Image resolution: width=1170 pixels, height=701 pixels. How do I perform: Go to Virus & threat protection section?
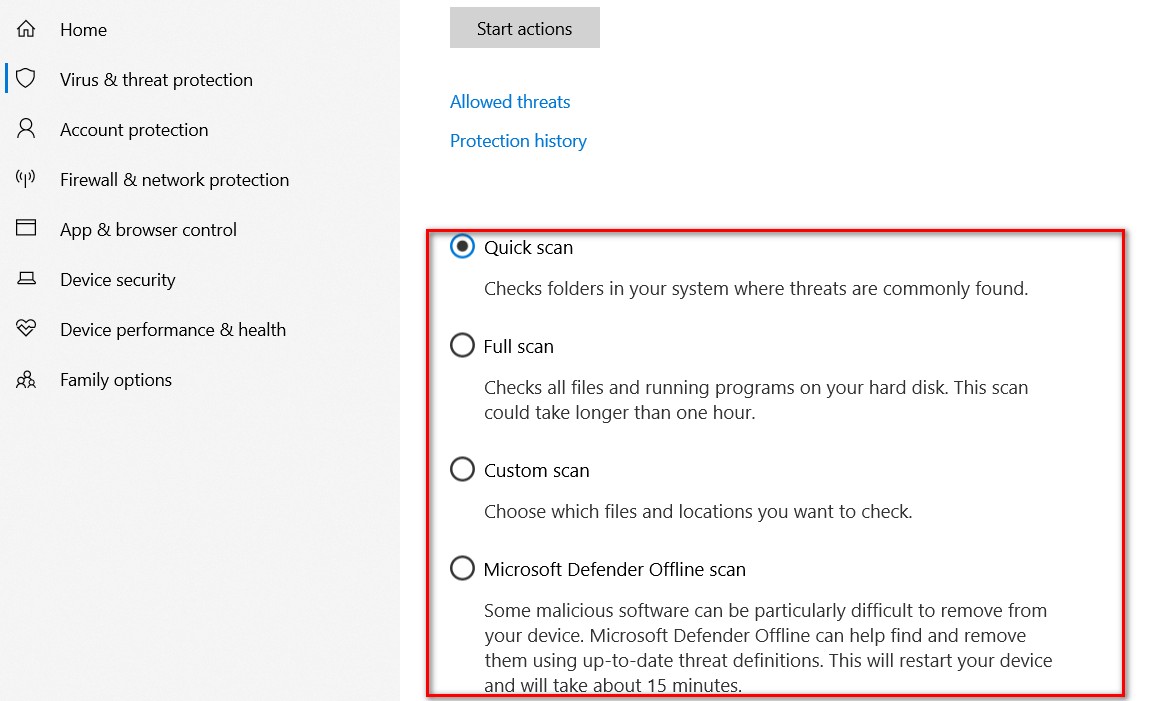tap(157, 79)
